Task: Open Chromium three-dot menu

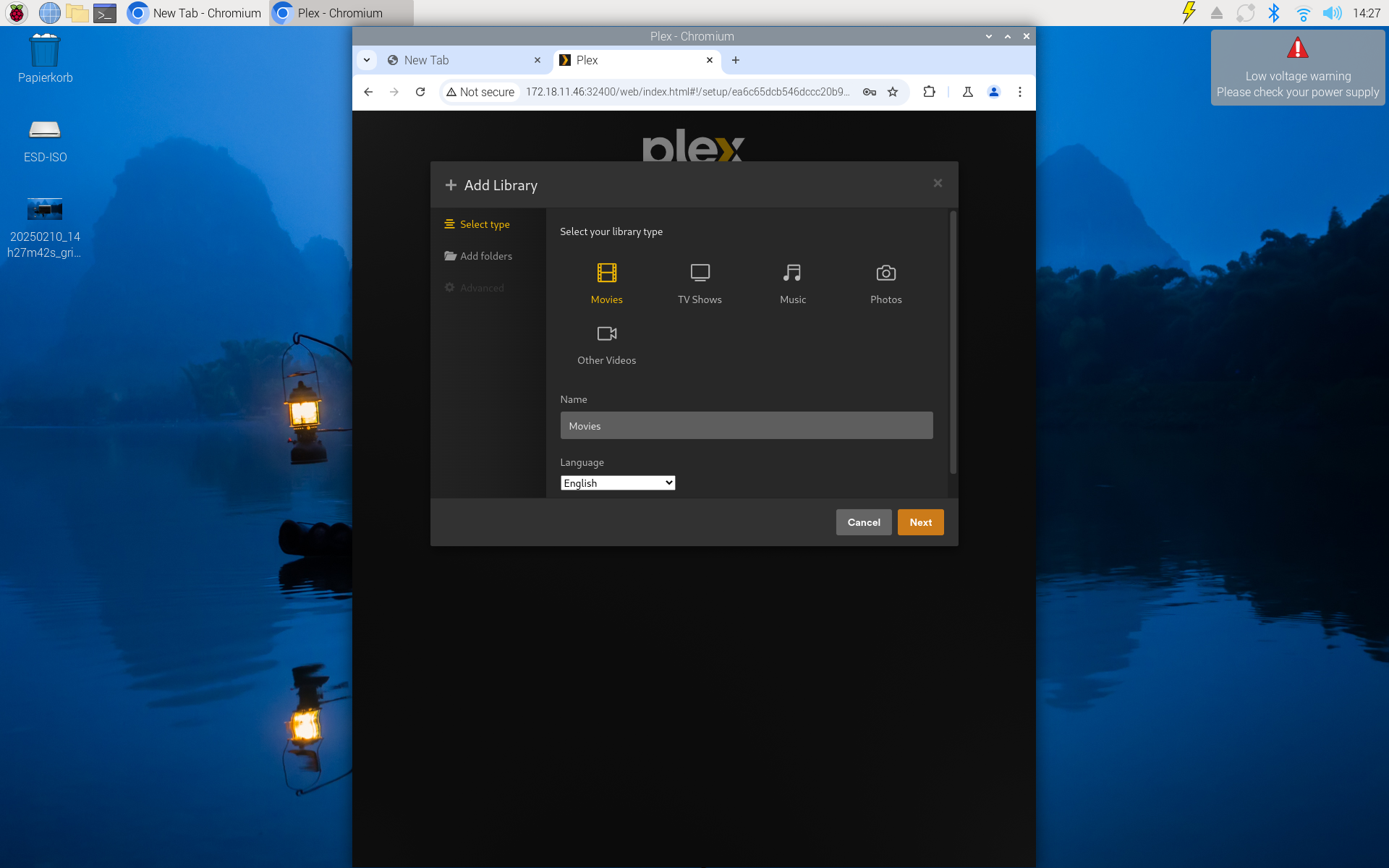Action: 1020,92
